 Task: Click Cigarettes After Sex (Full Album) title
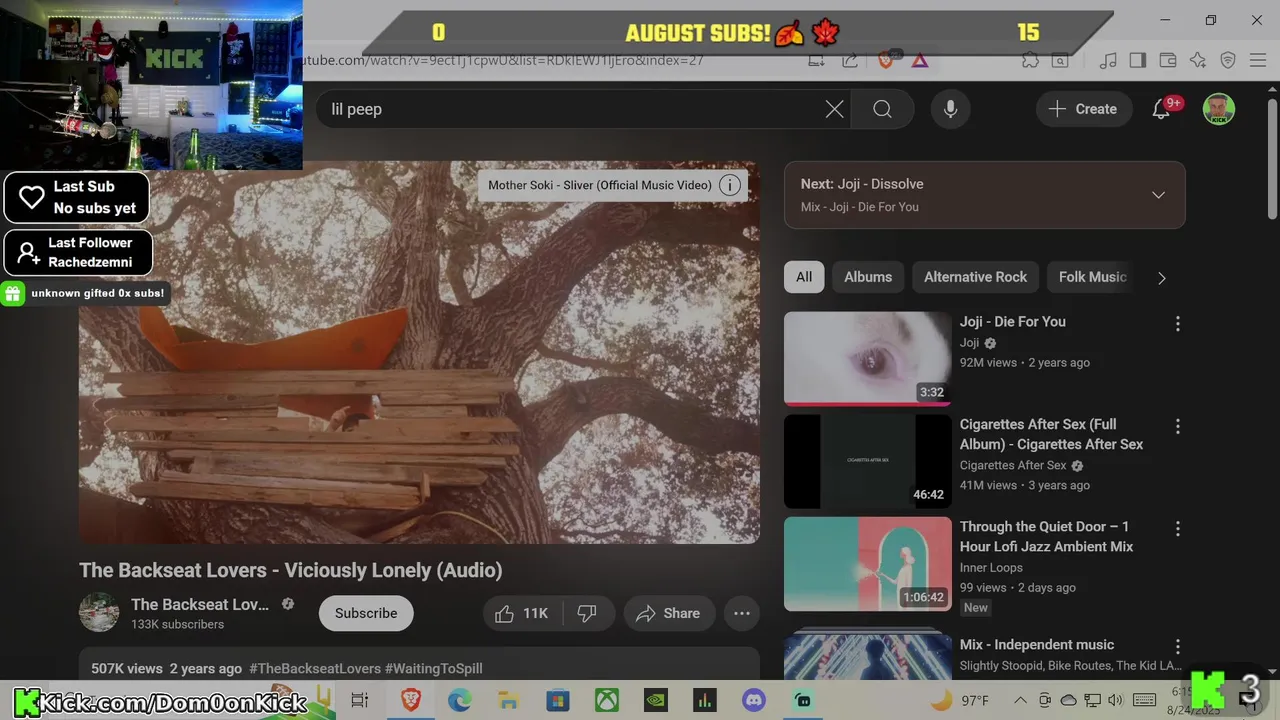point(1051,434)
